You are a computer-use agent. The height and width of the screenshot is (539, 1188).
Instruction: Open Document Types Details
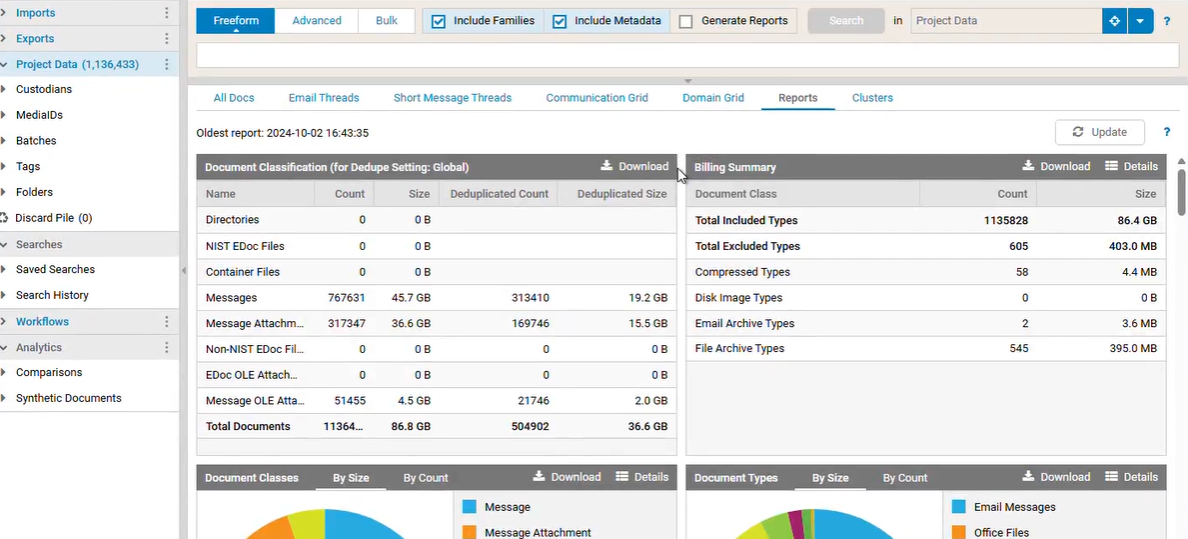tap(1131, 477)
